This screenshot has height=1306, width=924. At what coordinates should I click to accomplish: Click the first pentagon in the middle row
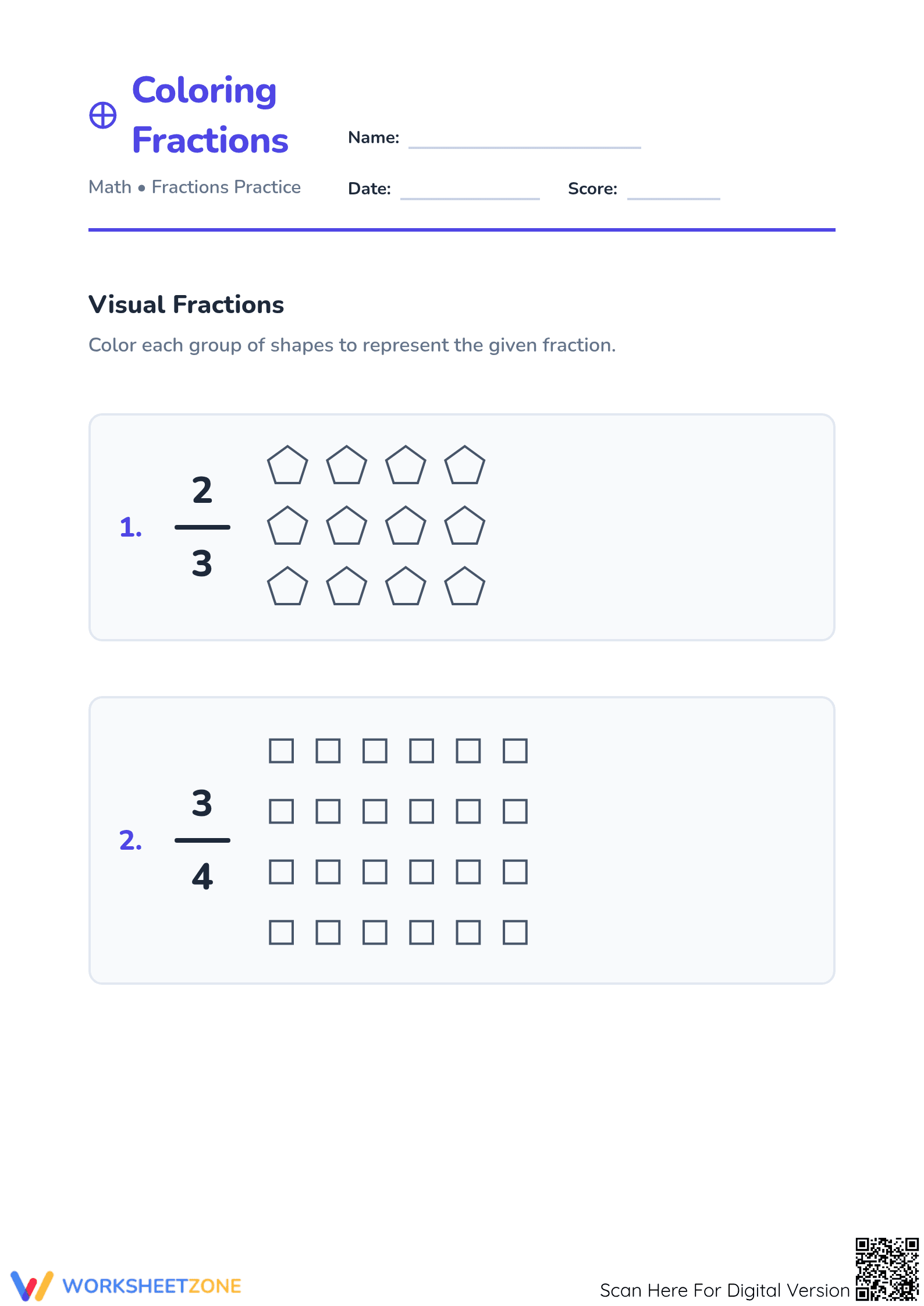tap(287, 526)
